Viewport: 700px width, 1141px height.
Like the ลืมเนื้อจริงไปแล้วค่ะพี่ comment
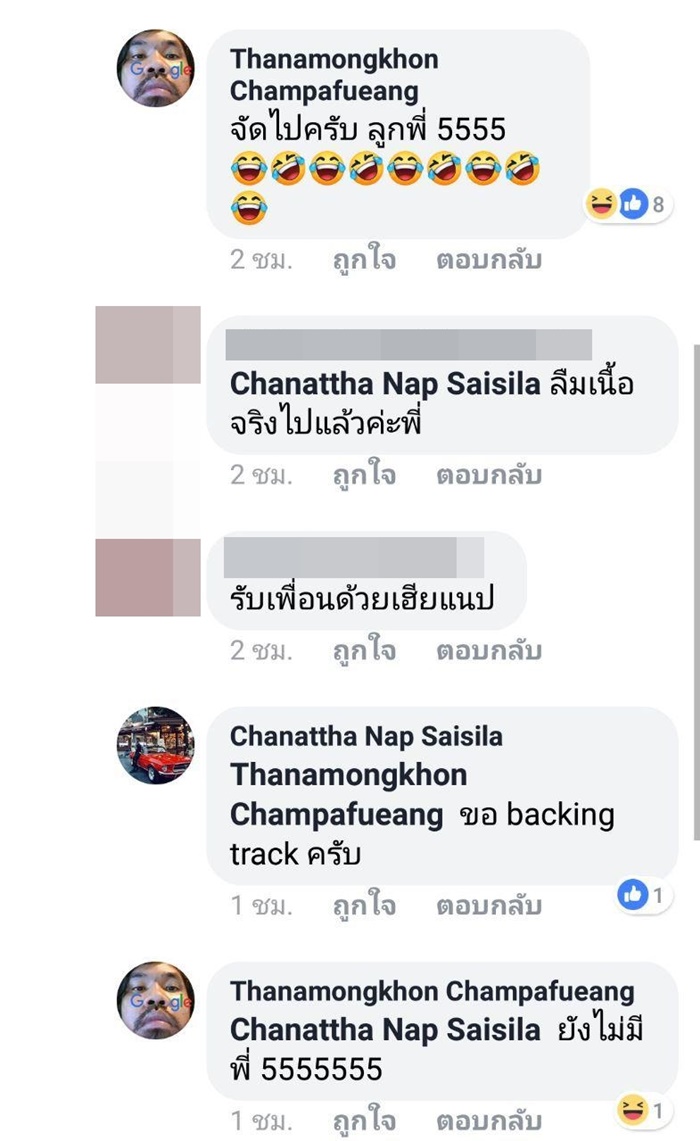[x=364, y=474]
